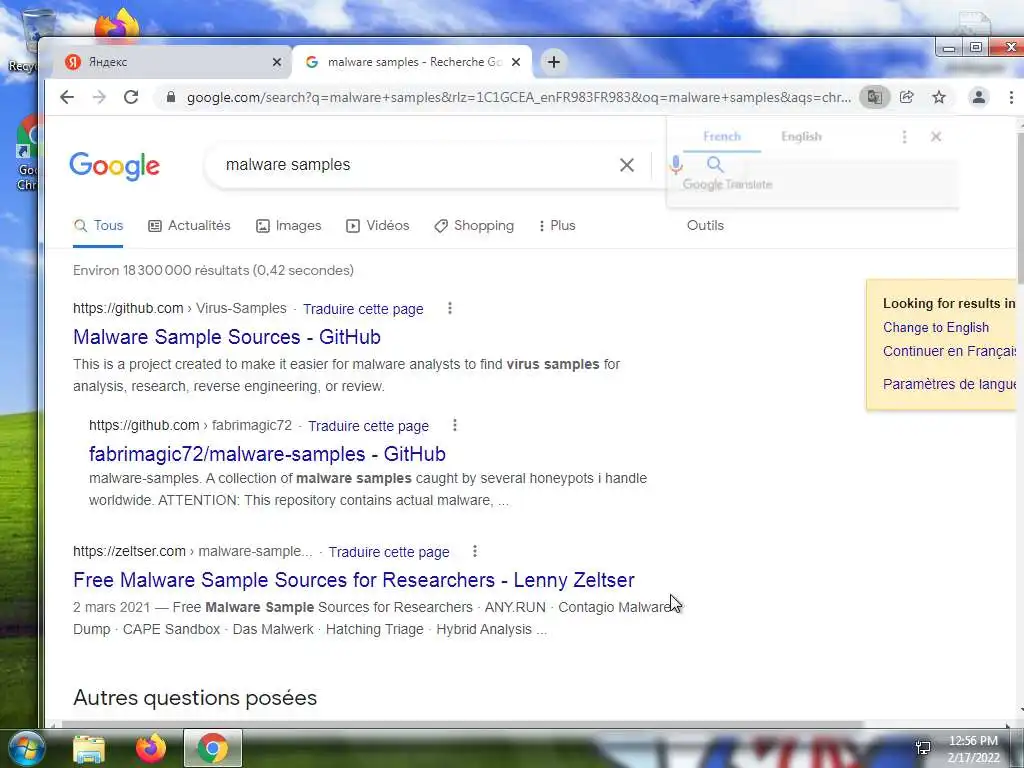The image size is (1024, 768).
Task: Click the Chrome taskbar button
Action: click(x=213, y=748)
